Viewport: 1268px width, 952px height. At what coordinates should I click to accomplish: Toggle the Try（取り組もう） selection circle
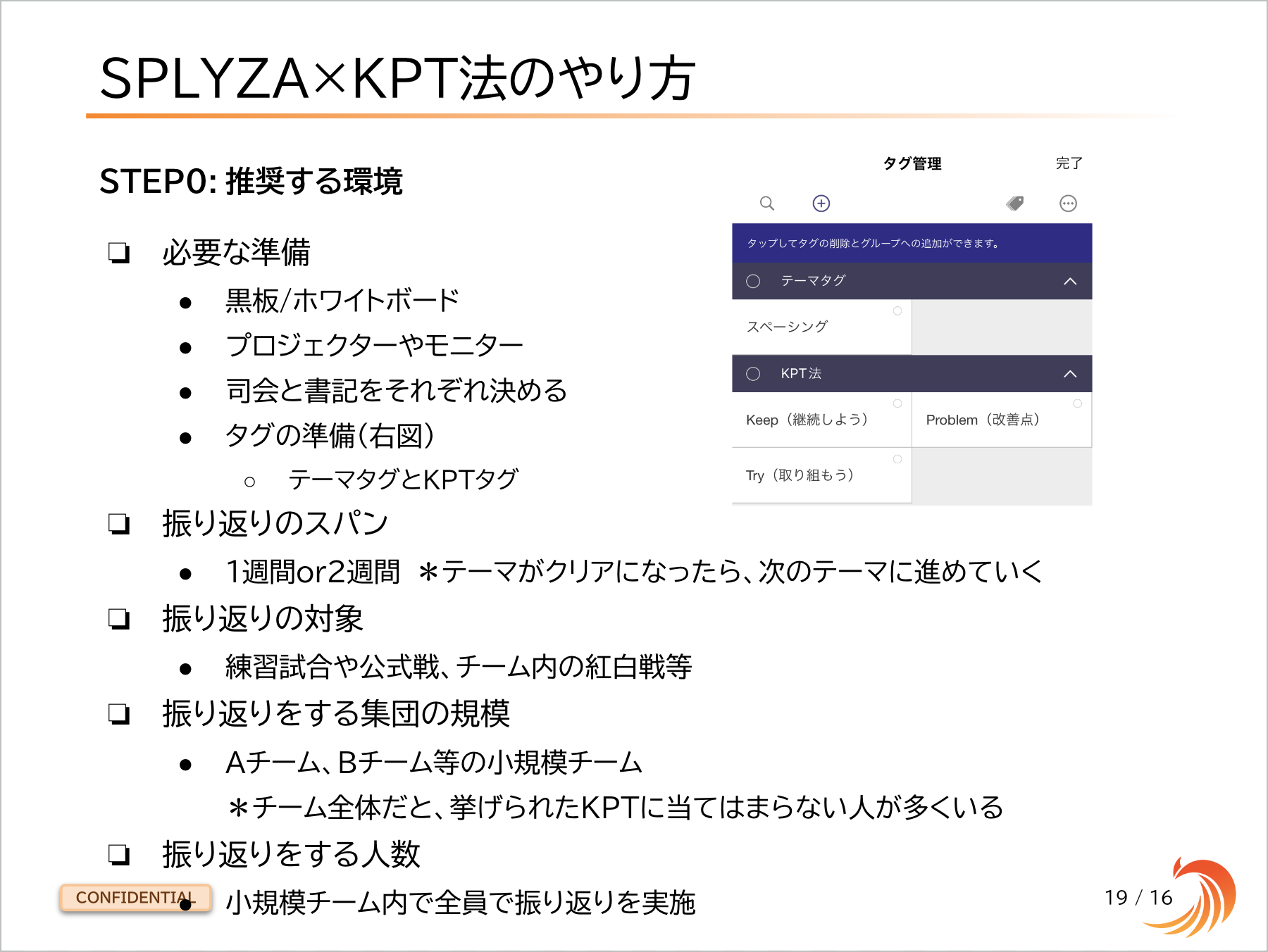click(x=897, y=459)
